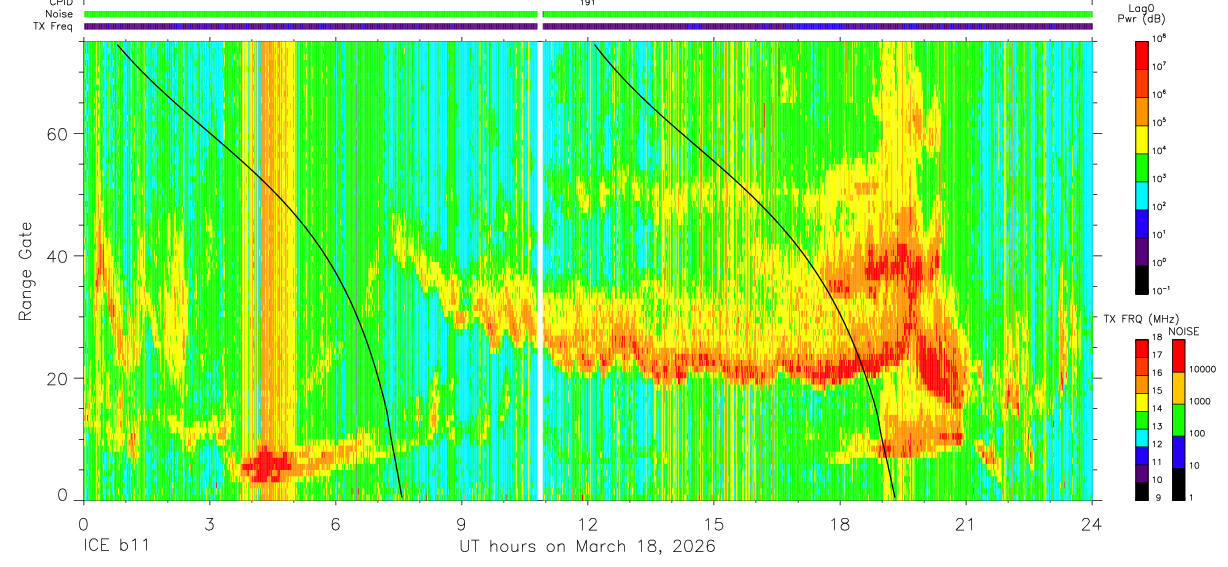Click the 191 CPID value above the plot
This screenshot has width=1228, height=567.
click(588, 4)
